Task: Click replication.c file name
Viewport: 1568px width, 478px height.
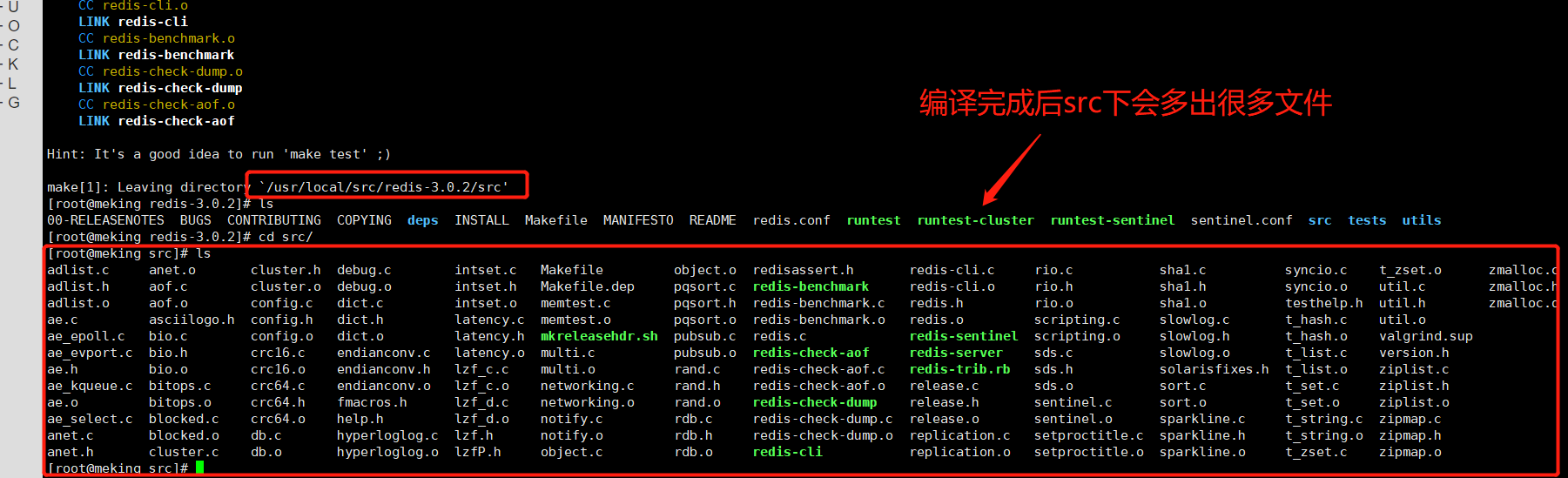Action: tap(960, 435)
